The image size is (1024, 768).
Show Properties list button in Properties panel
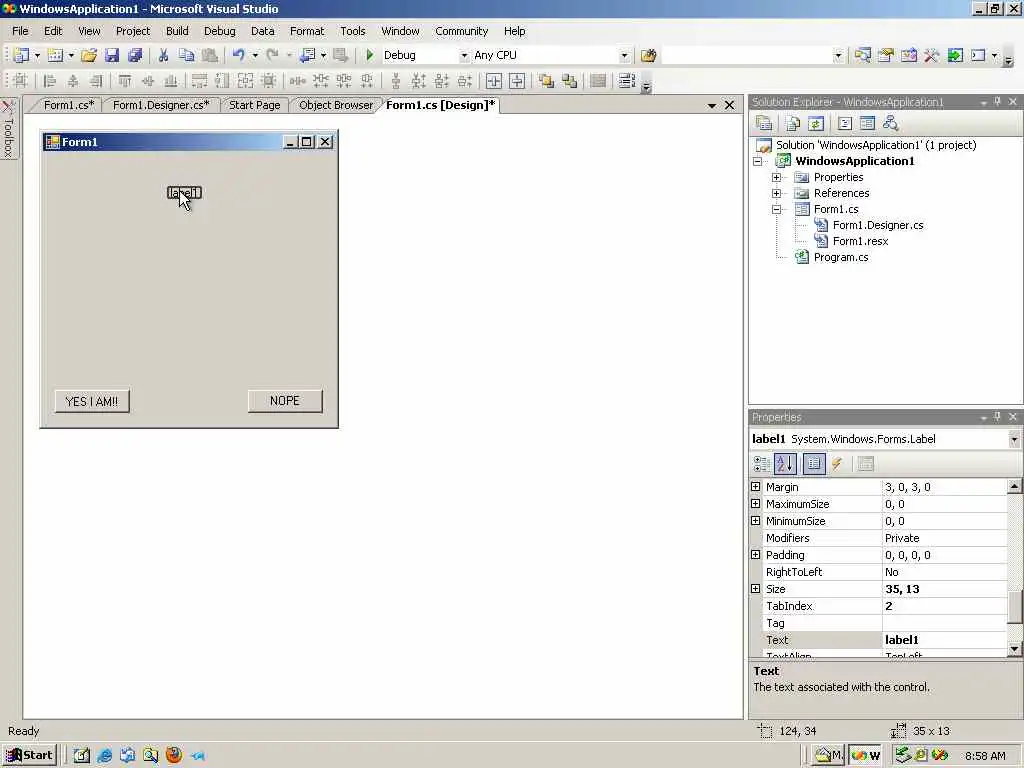pyautogui.click(x=814, y=464)
